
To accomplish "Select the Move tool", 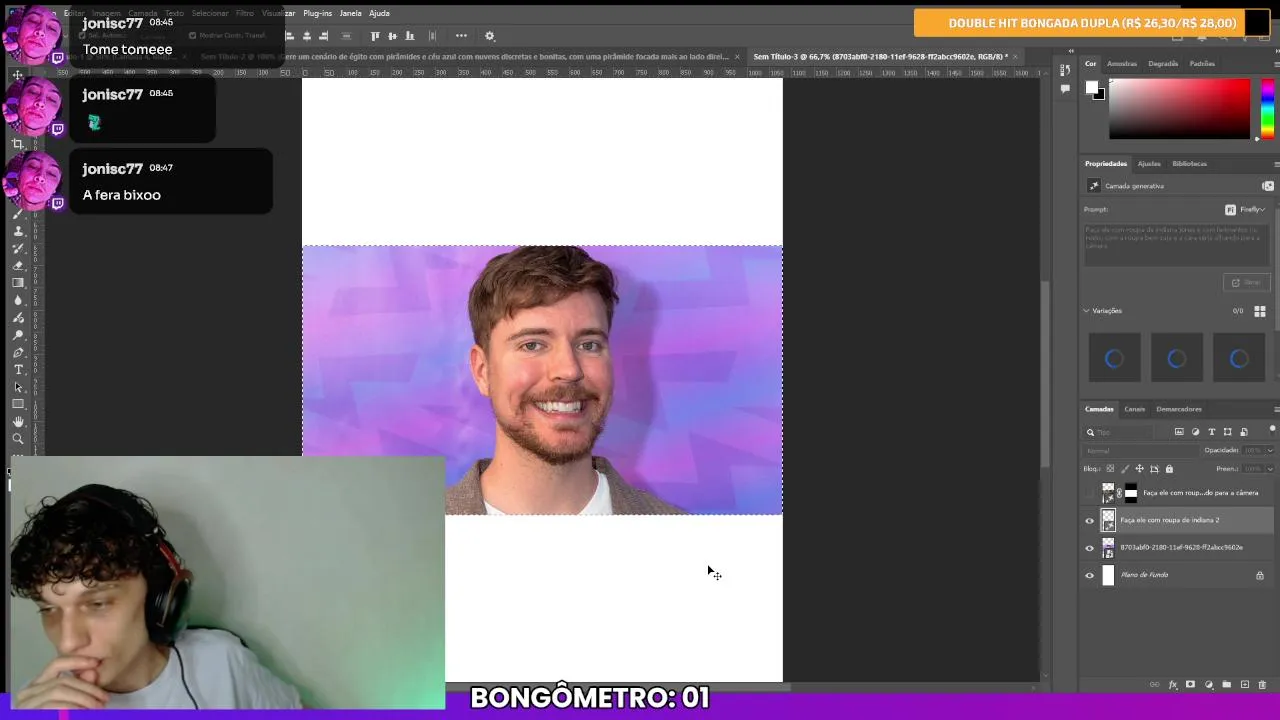I will 18,75.
